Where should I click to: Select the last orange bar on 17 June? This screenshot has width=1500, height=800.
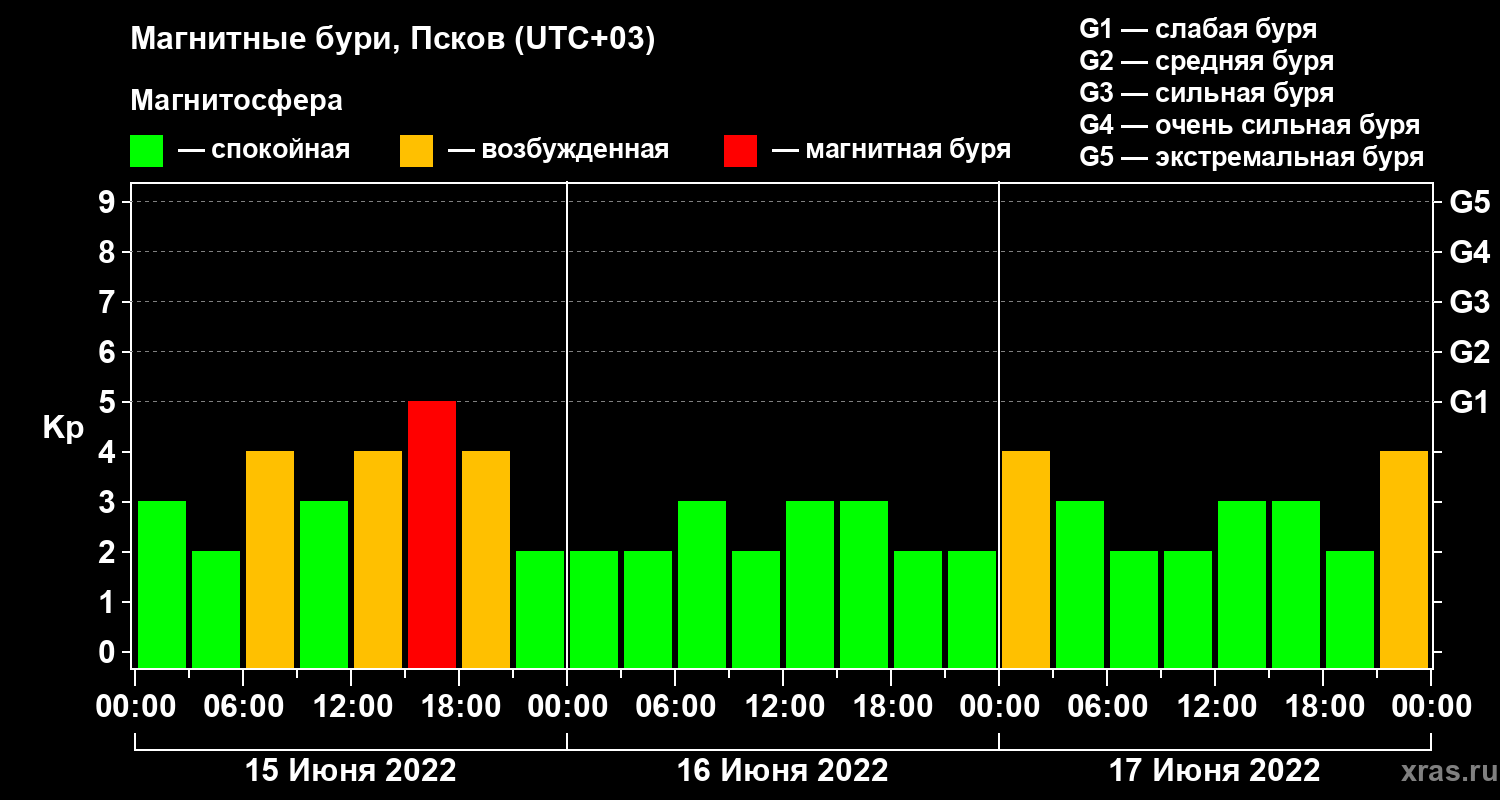click(1404, 560)
